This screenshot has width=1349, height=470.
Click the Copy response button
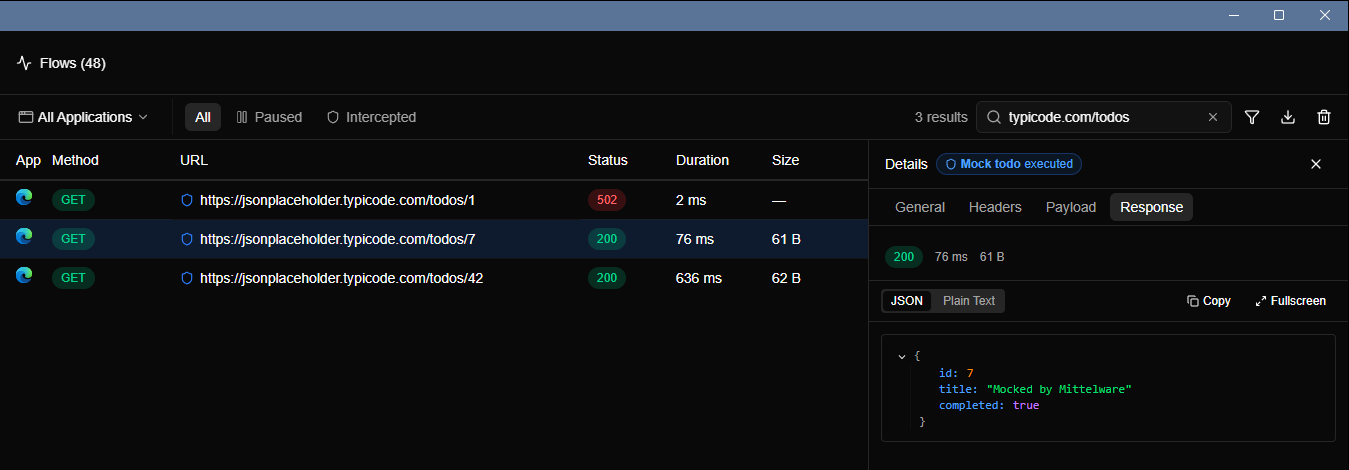point(1209,301)
